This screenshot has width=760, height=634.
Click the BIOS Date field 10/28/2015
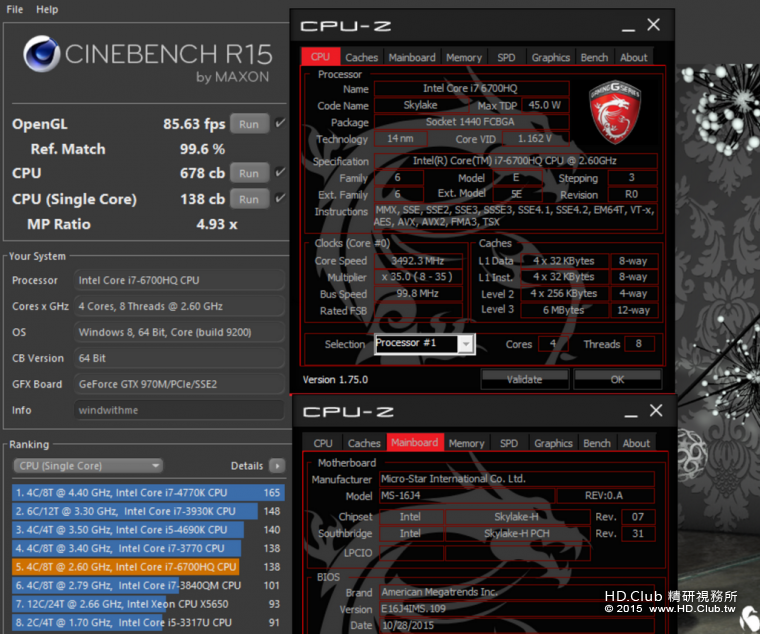click(517, 625)
